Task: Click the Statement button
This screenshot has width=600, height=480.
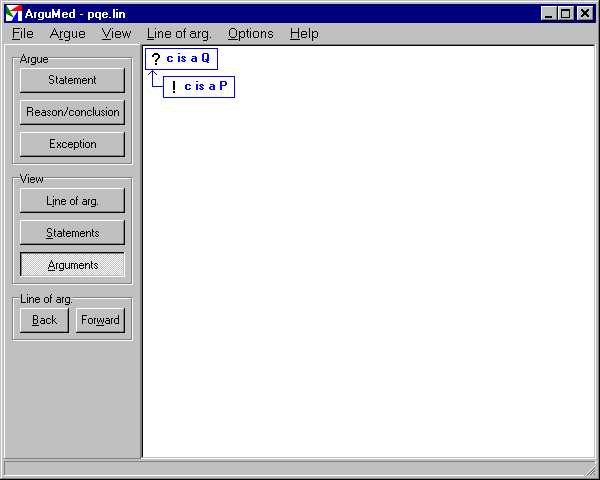Action: pyautogui.click(x=72, y=80)
